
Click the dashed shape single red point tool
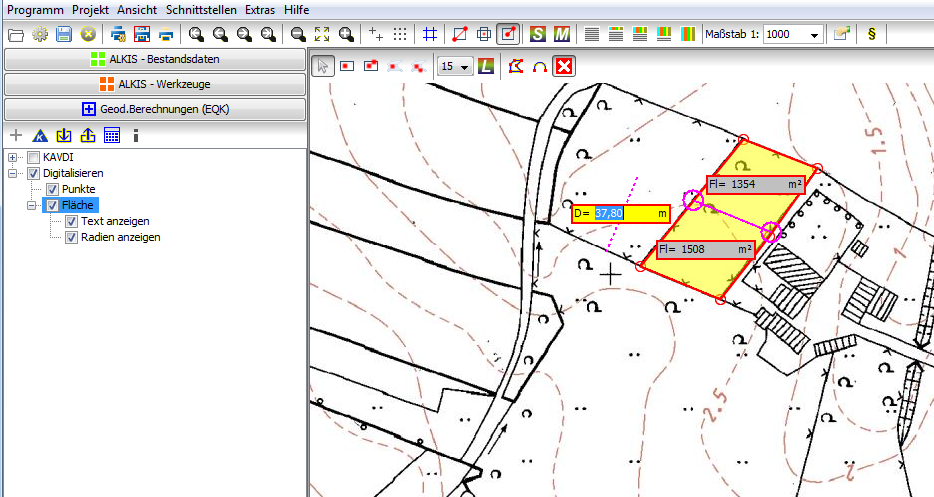(x=395, y=66)
